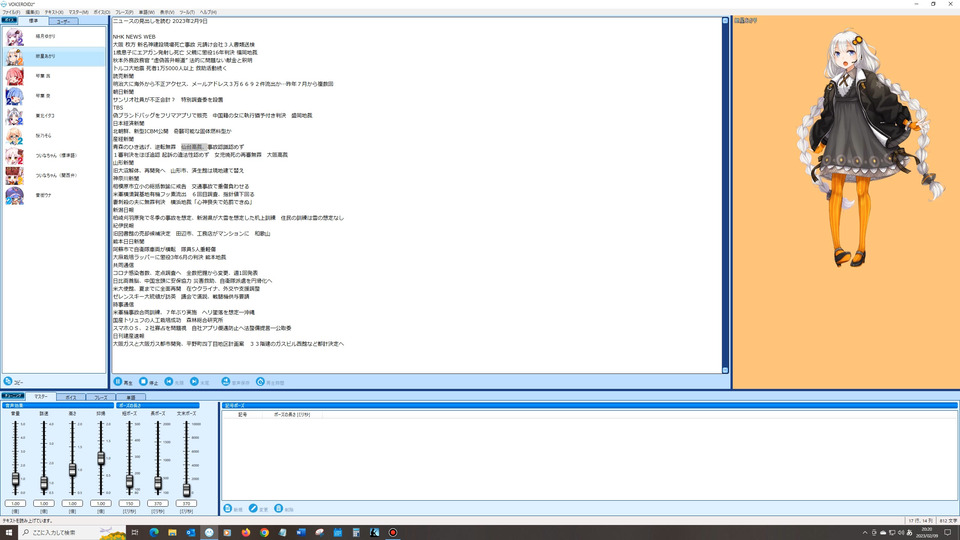The height and width of the screenshot is (540, 960).
Task: Switch to the 単語 tuning tab
Action: pyautogui.click(x=130, y=397)
